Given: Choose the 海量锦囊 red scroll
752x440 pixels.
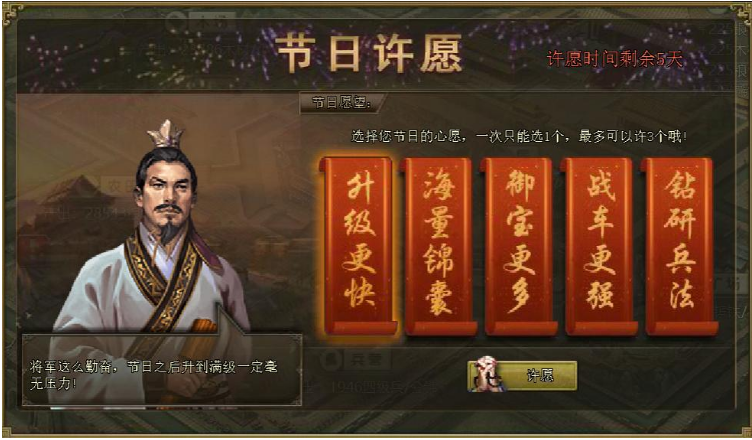Looking at the screenshot, I should 439,246.
